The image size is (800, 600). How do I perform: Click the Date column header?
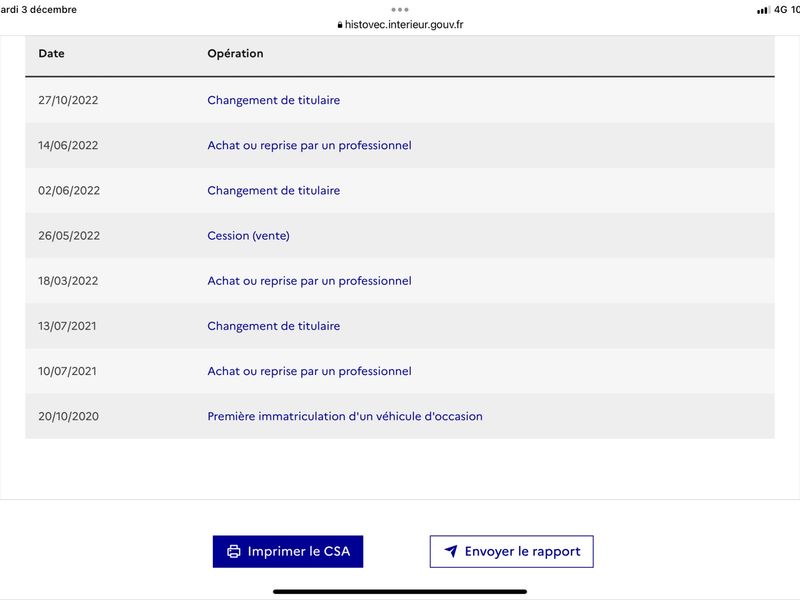click(x=52, y=54)
